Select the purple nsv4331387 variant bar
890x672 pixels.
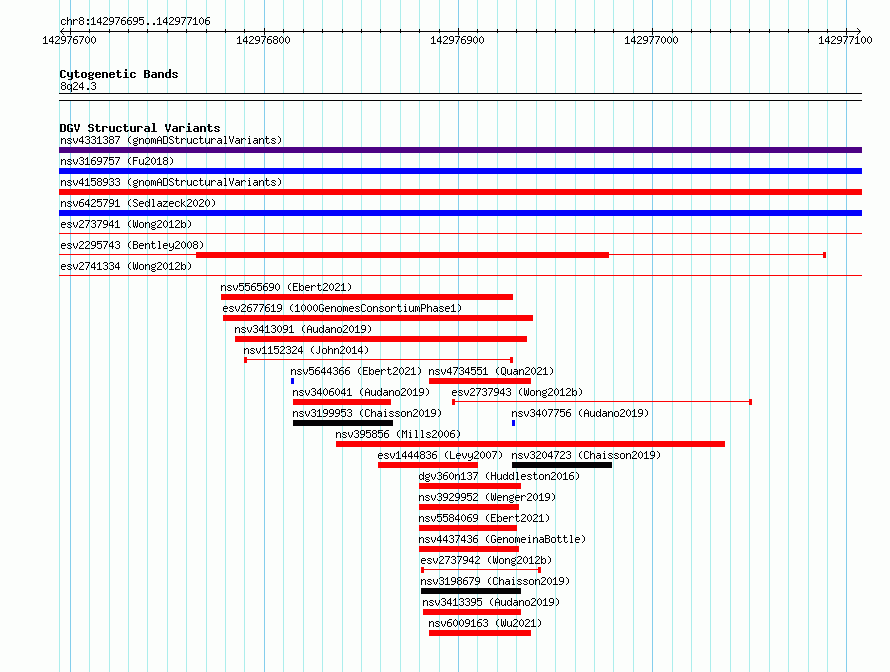460,150
